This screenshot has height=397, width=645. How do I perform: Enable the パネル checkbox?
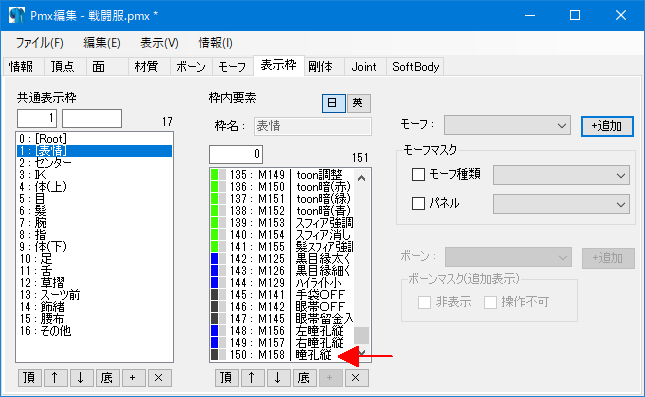[x=418, y=203]
